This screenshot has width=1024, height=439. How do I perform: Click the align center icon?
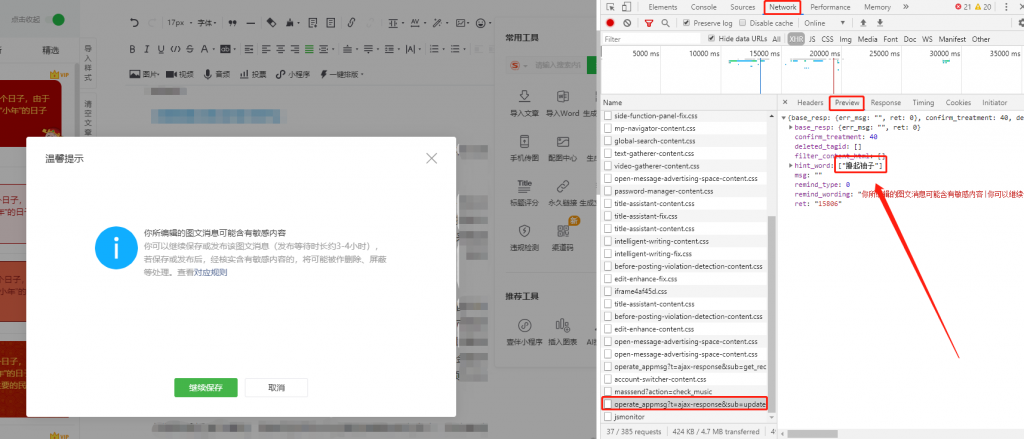tap(280, 49)
